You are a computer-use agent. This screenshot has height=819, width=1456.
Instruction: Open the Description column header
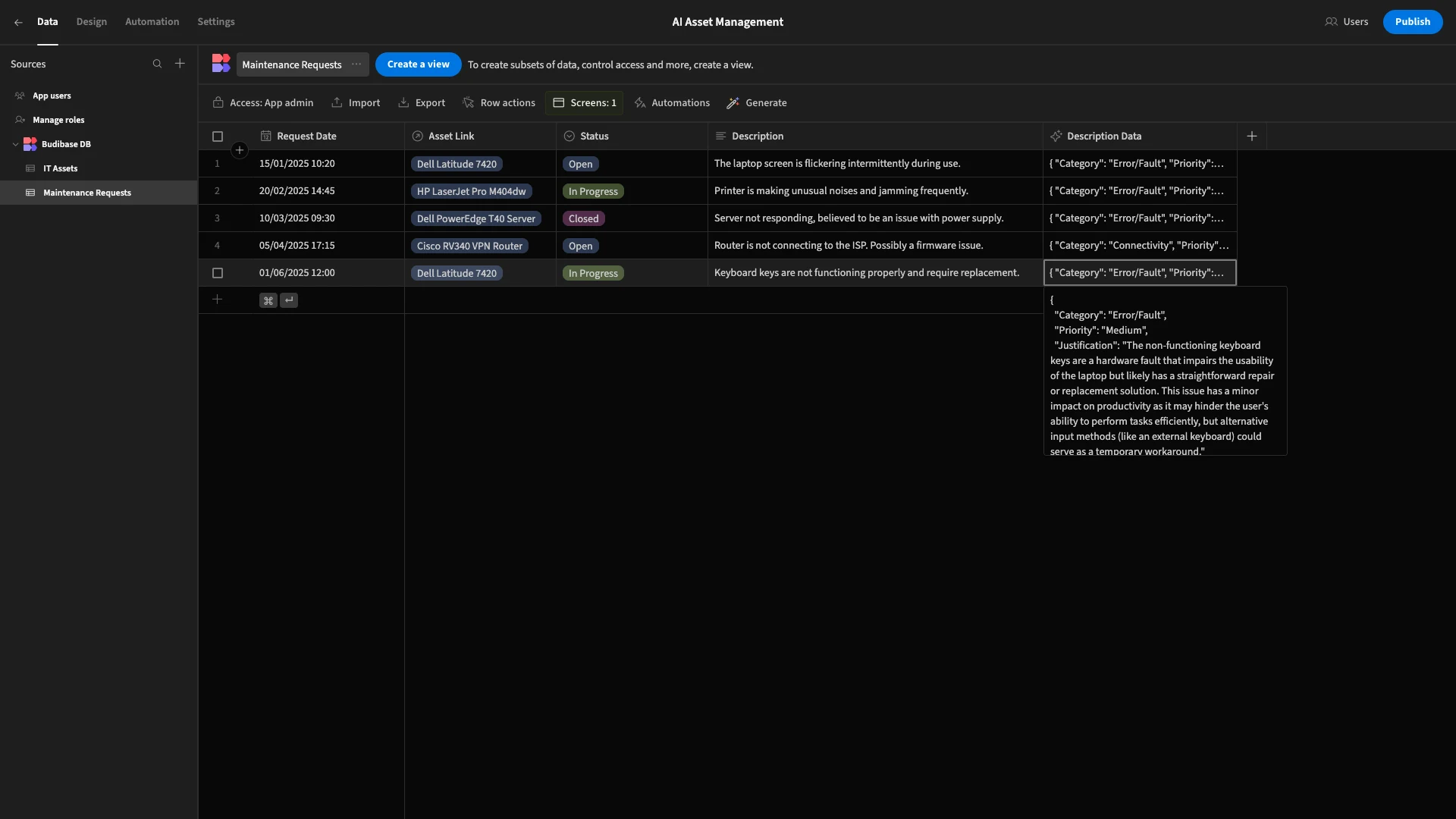coord(875,136)
